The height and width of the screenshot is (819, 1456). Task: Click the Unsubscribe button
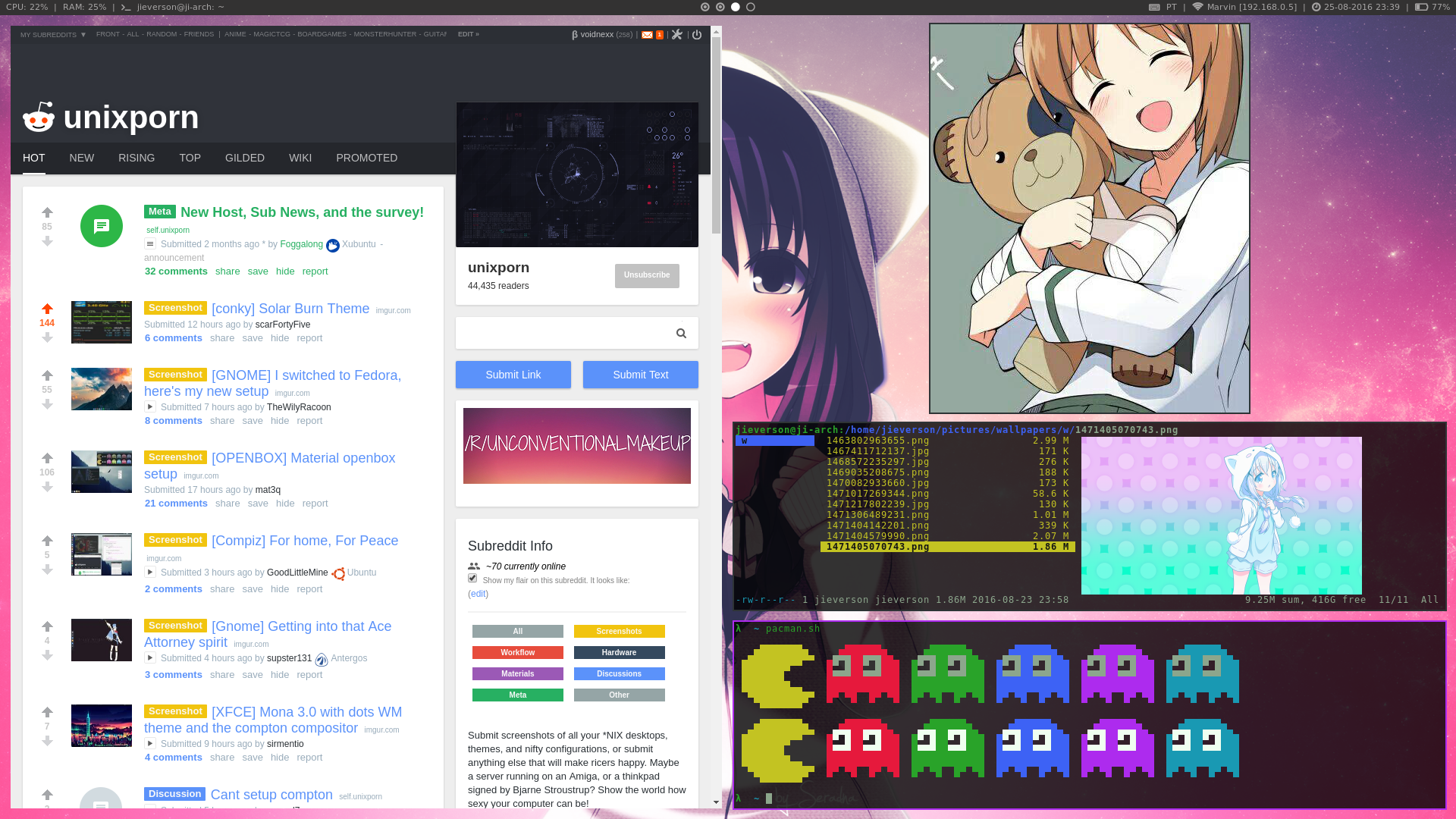point(647,275)
